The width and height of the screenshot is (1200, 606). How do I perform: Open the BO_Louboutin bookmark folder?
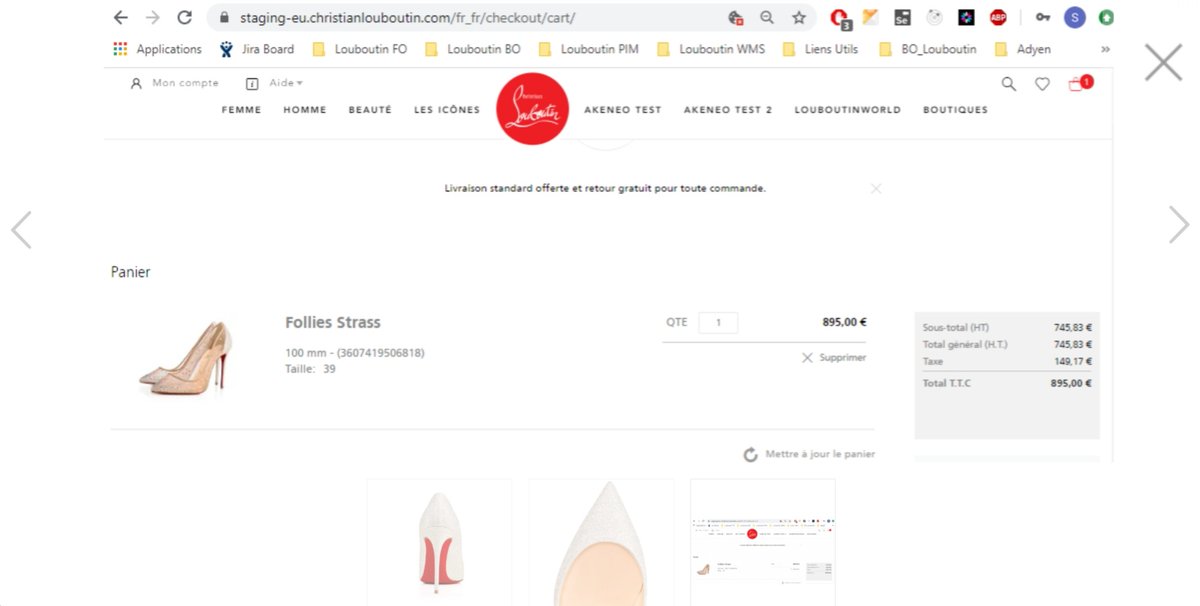[928, 49]
